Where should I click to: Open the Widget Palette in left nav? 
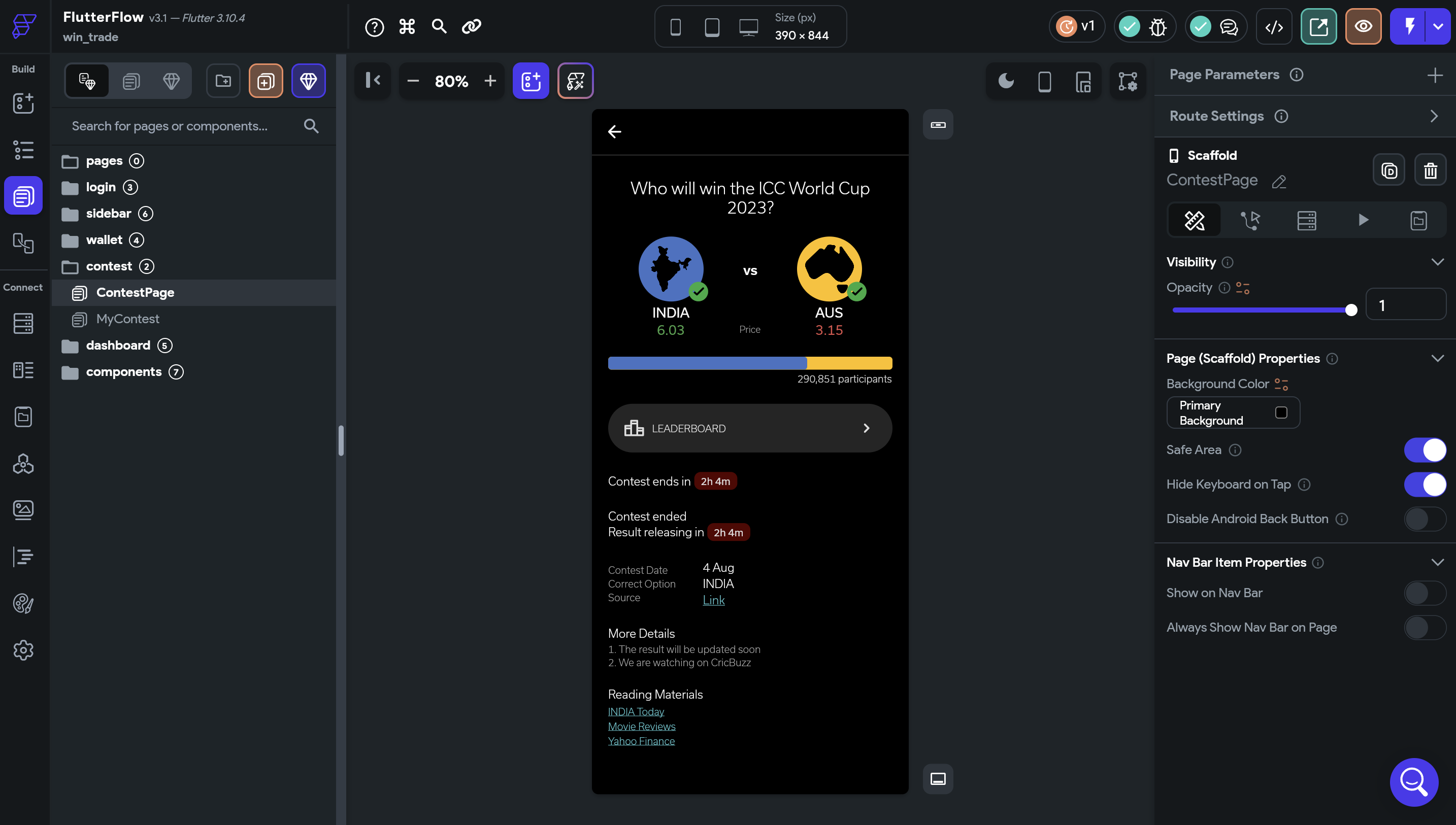pos(23,103)
